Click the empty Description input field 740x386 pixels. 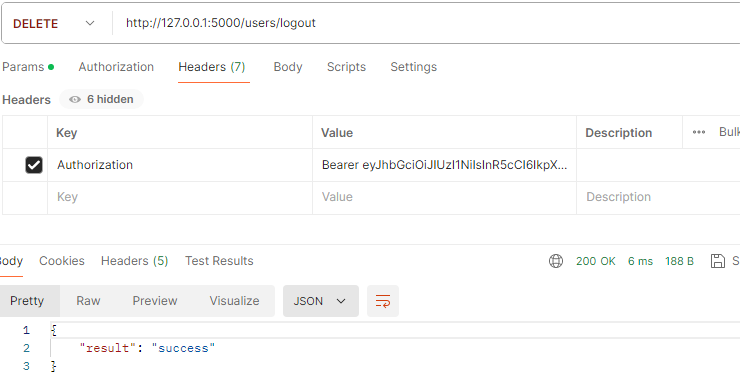658,197
